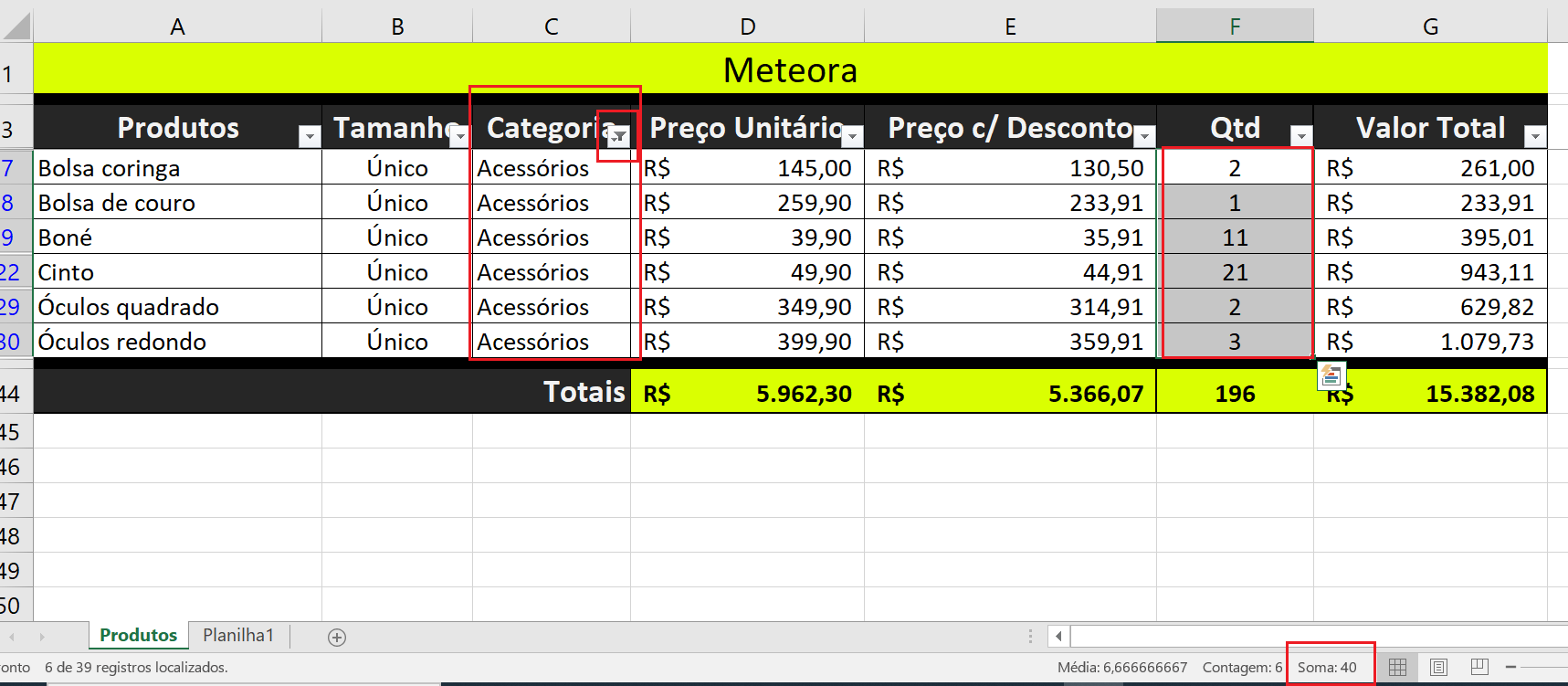The width and height of the screenshot is (1568, 686).
Task: Click Valor Total cell 629,82
Action: (1430, 307)
